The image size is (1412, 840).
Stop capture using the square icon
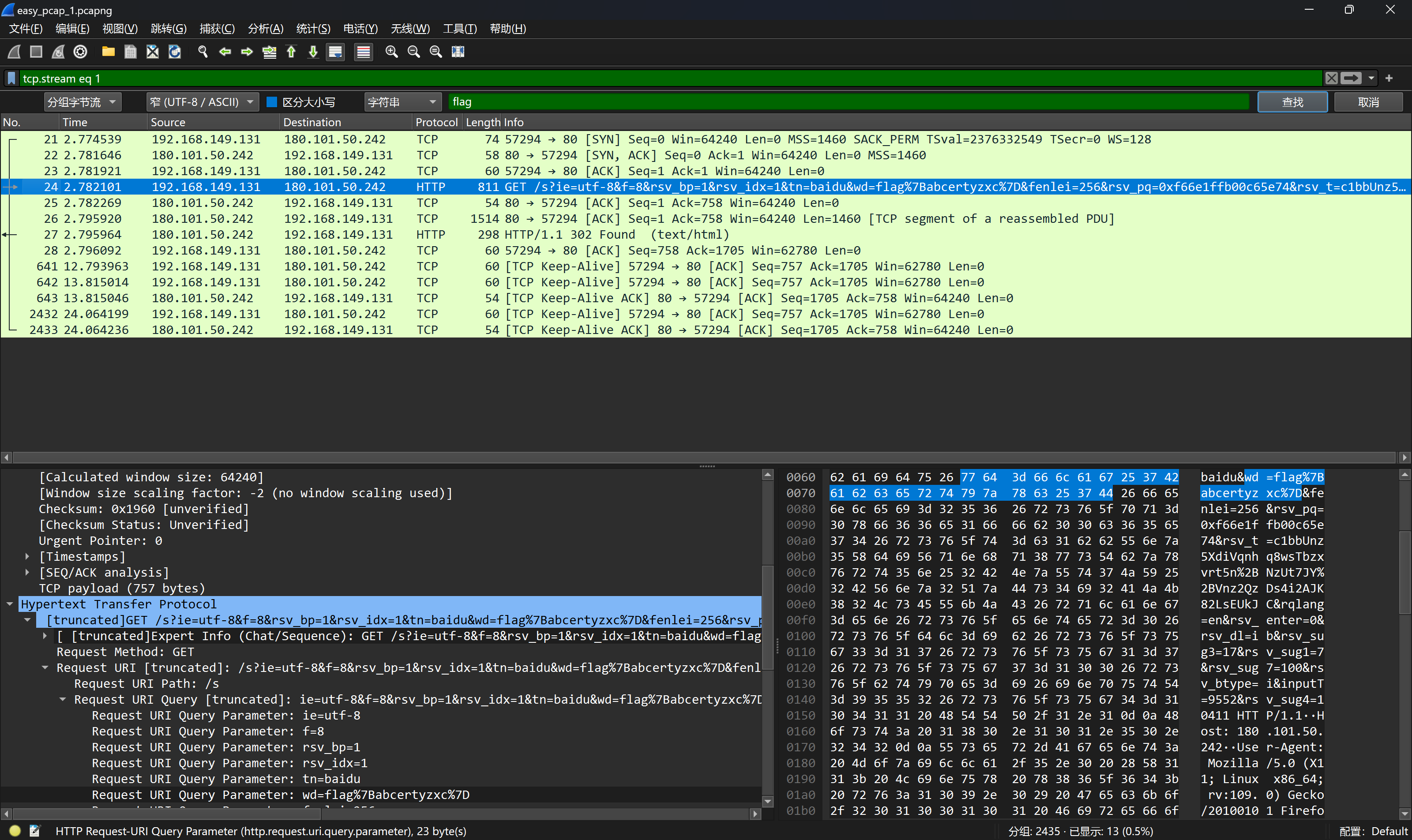[36, 52]
